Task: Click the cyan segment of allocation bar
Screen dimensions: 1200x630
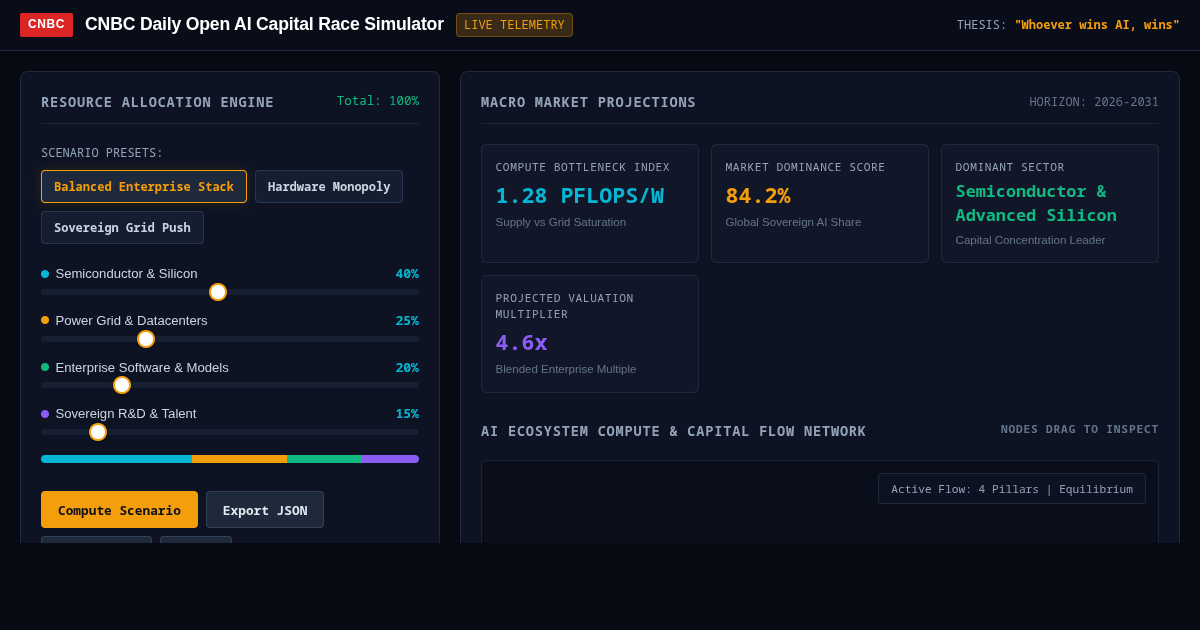Action: (x=116, y=459)
